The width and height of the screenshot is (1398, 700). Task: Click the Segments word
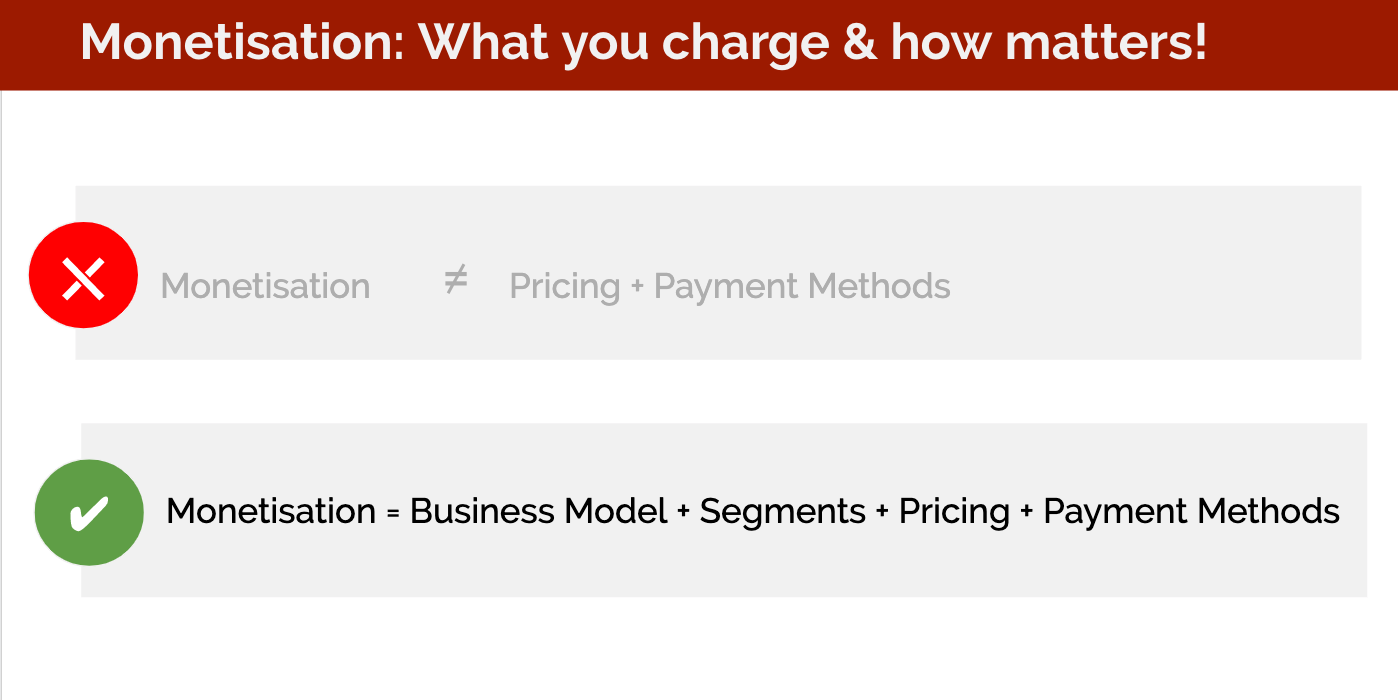click(782, 512)
